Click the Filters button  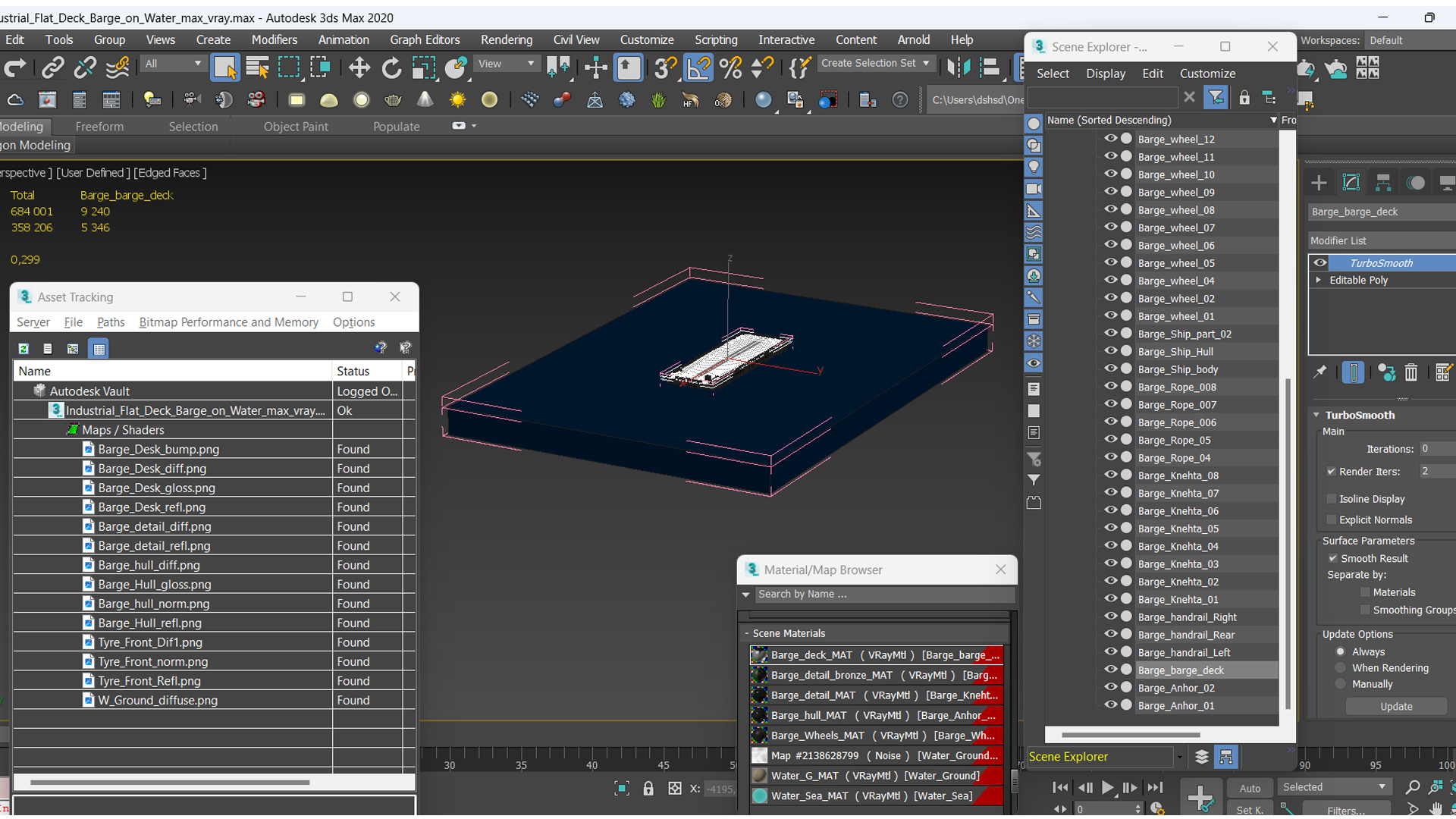[x=1346, y=811]
